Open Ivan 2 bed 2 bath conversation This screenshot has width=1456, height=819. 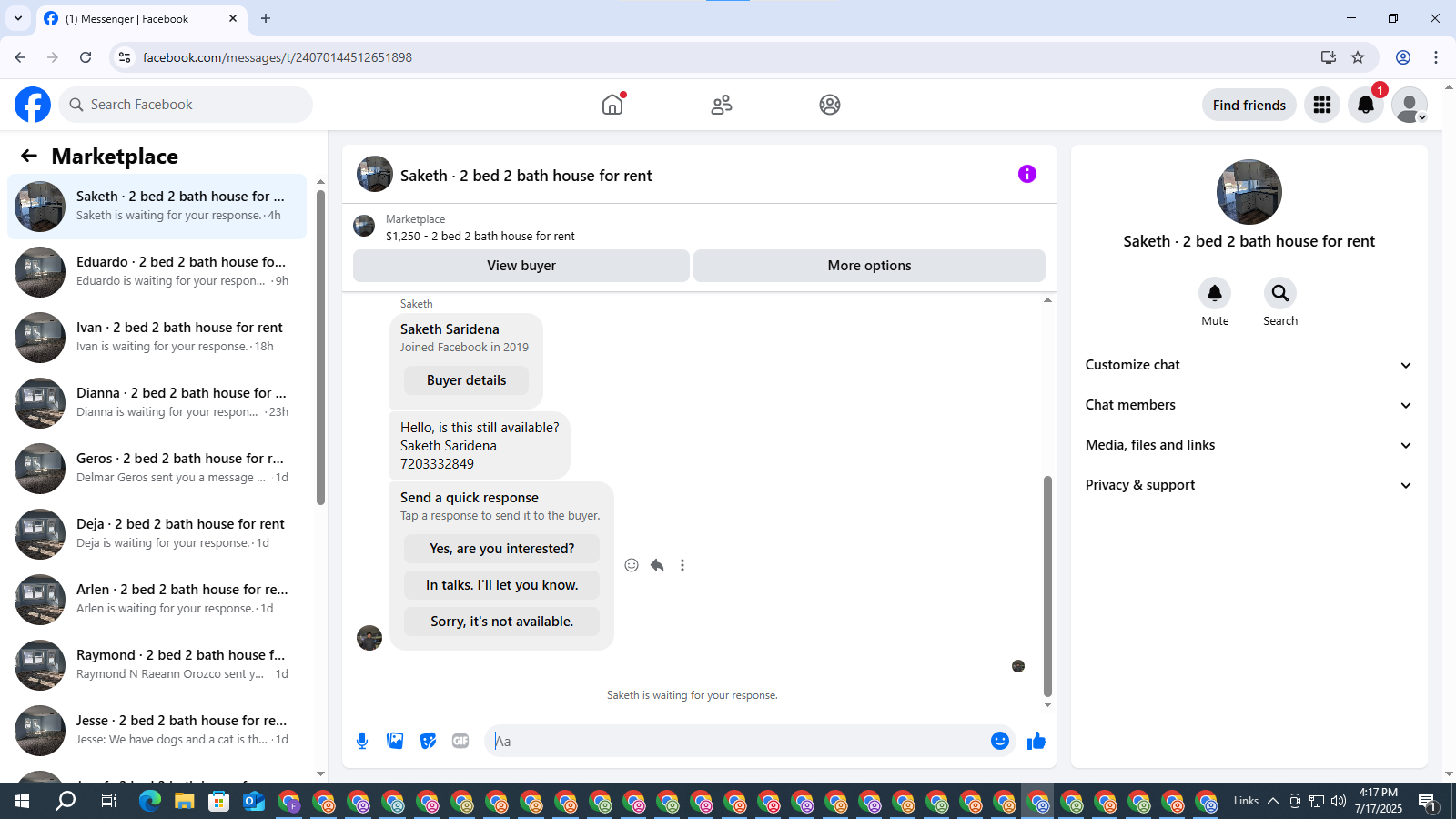[x=157, y=338]
